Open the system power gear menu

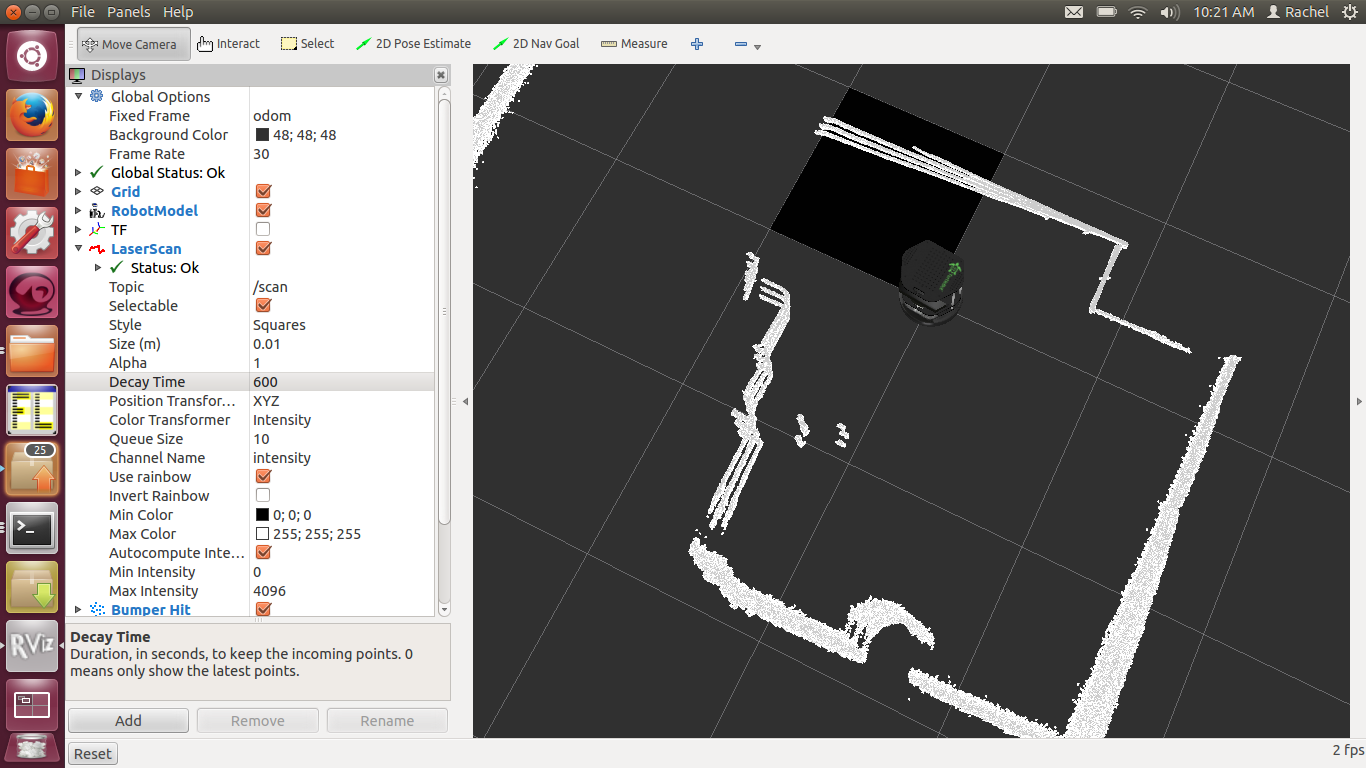pyautogui.click(x=1350, y=12)
